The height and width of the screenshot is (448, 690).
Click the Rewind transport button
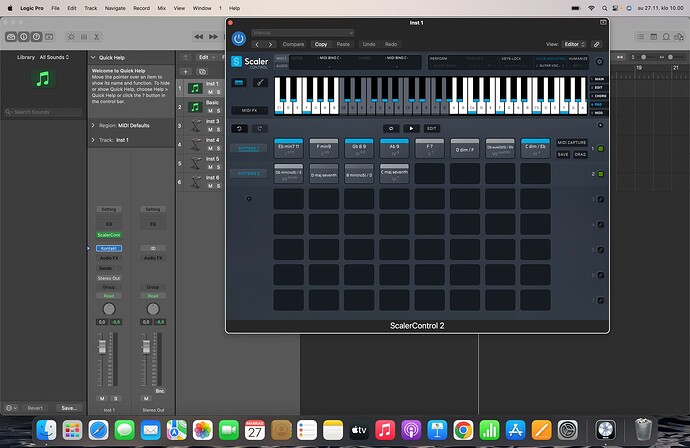point(199,37)
